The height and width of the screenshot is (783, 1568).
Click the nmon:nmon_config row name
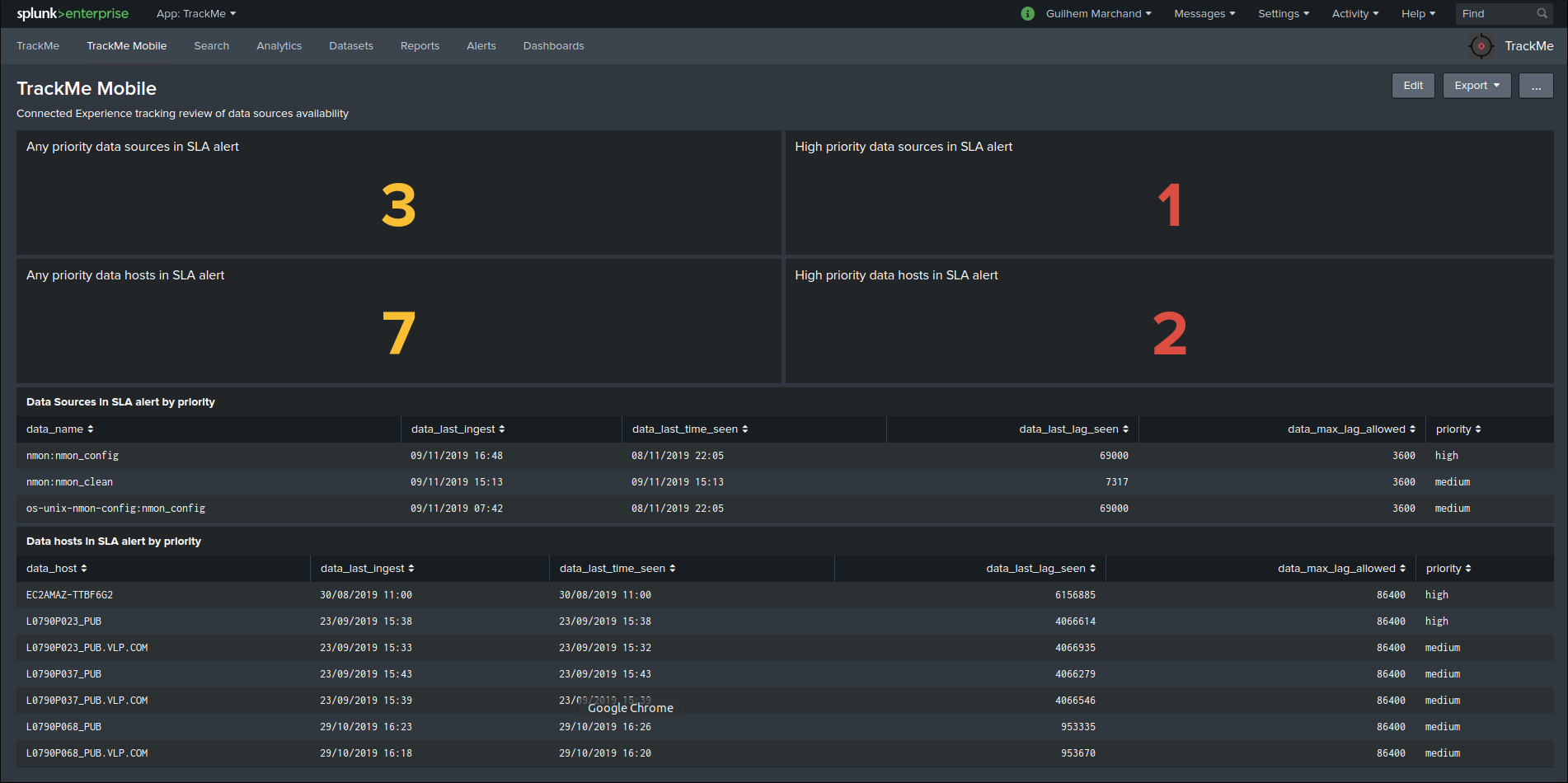tap(73, 456)
